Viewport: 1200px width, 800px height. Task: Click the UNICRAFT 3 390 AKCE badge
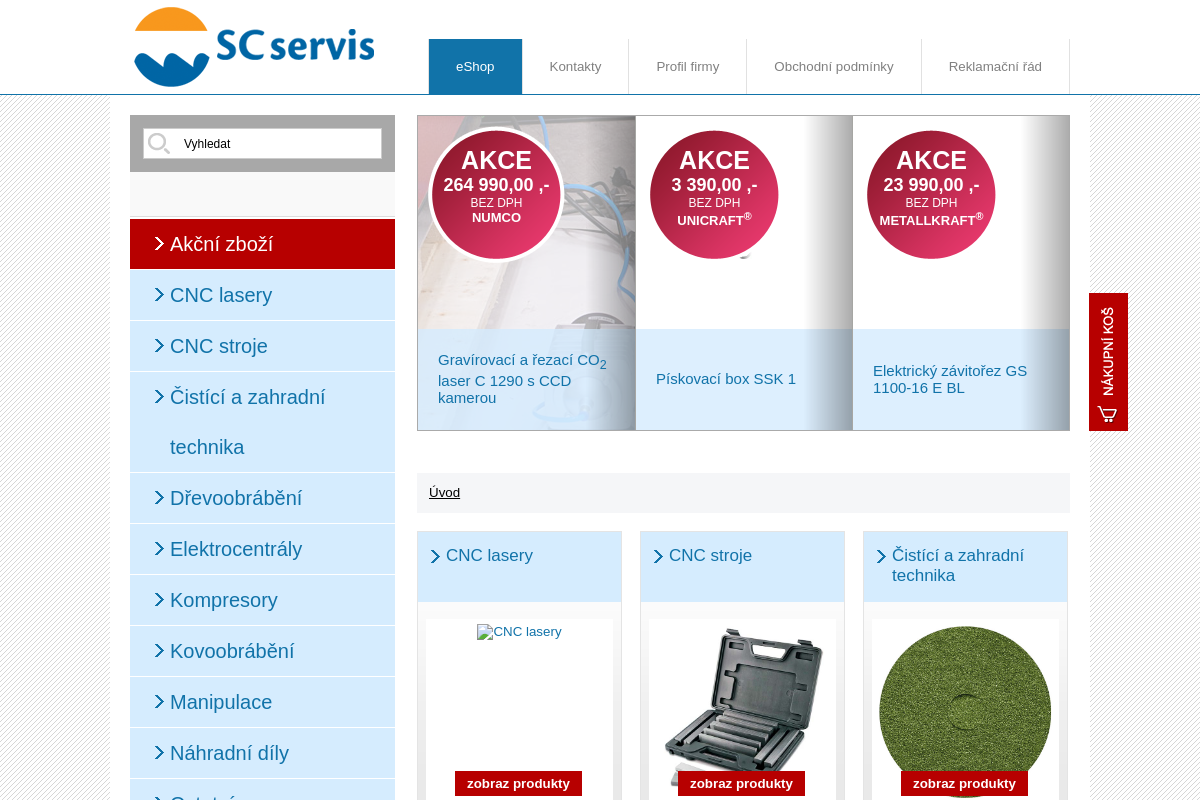714,194
